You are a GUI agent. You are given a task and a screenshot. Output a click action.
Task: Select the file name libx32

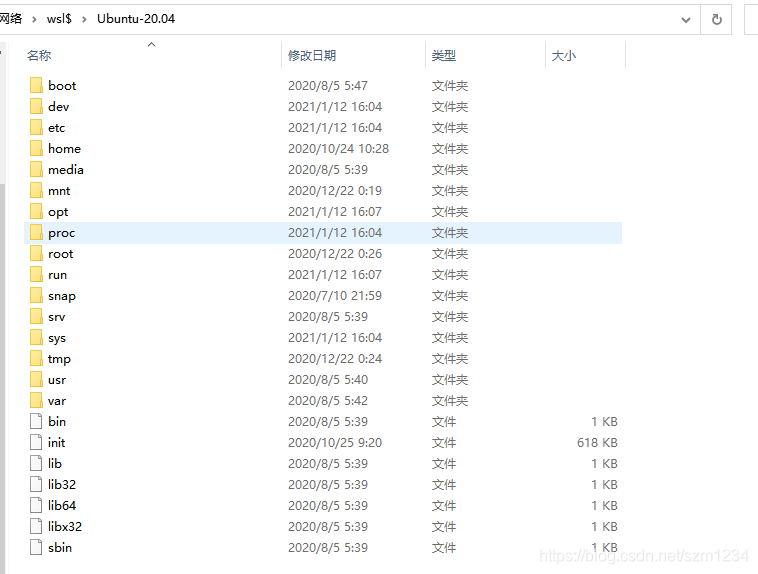(x=65, y=527)
